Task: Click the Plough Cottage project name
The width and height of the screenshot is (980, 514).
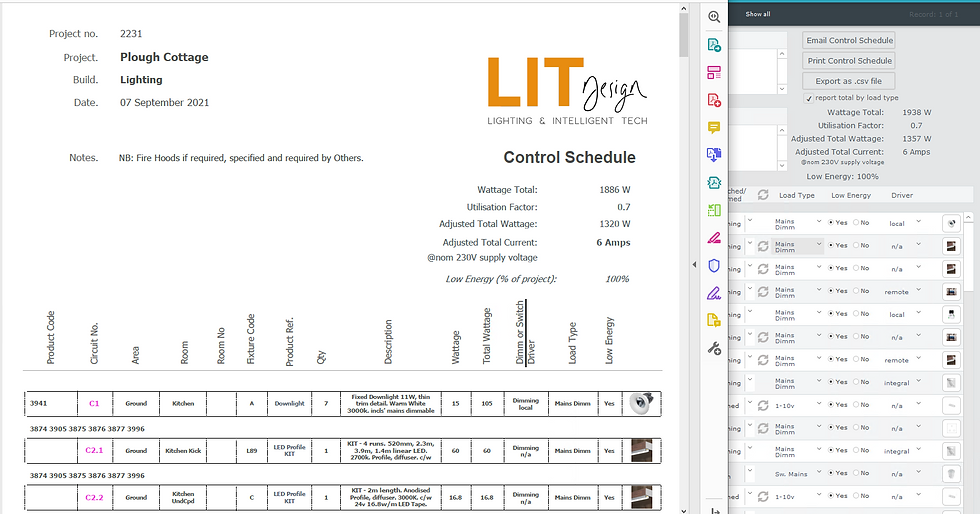Action: 164,57
